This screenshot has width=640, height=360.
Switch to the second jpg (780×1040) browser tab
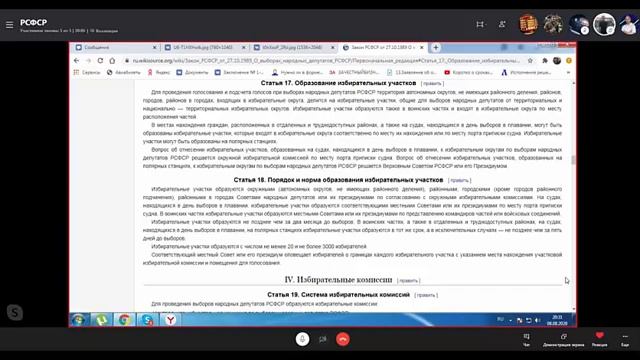pos(205,47)
